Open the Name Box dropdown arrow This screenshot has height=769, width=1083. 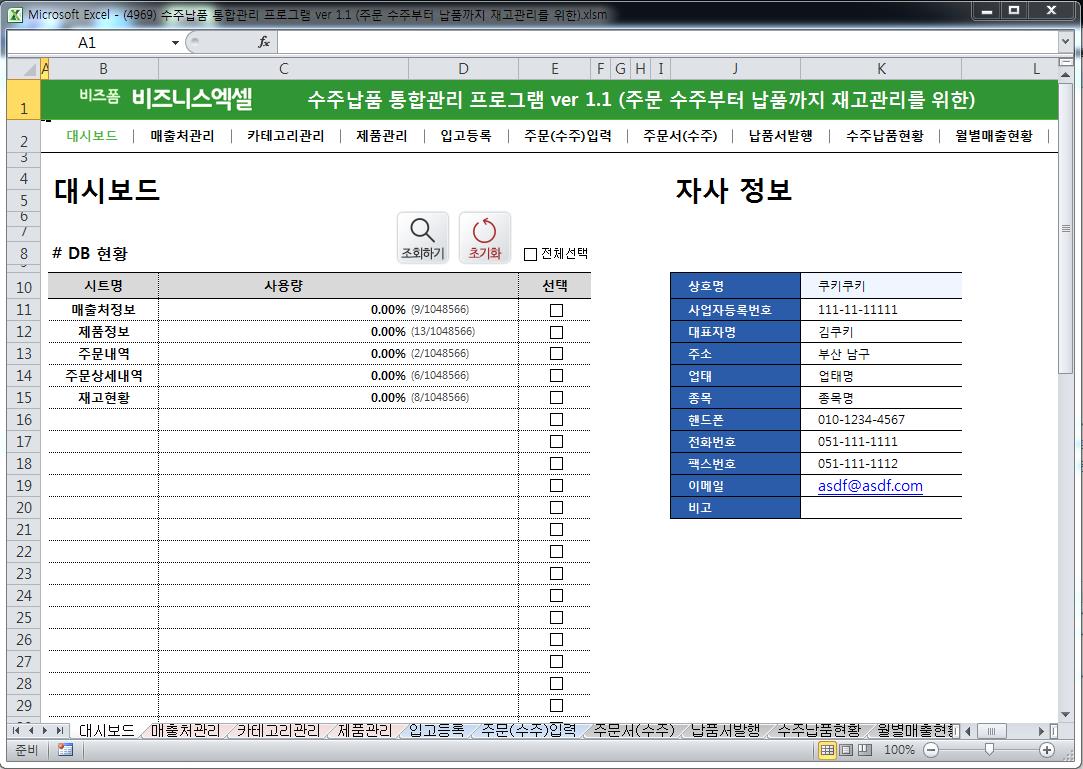(x=175, y=43)
